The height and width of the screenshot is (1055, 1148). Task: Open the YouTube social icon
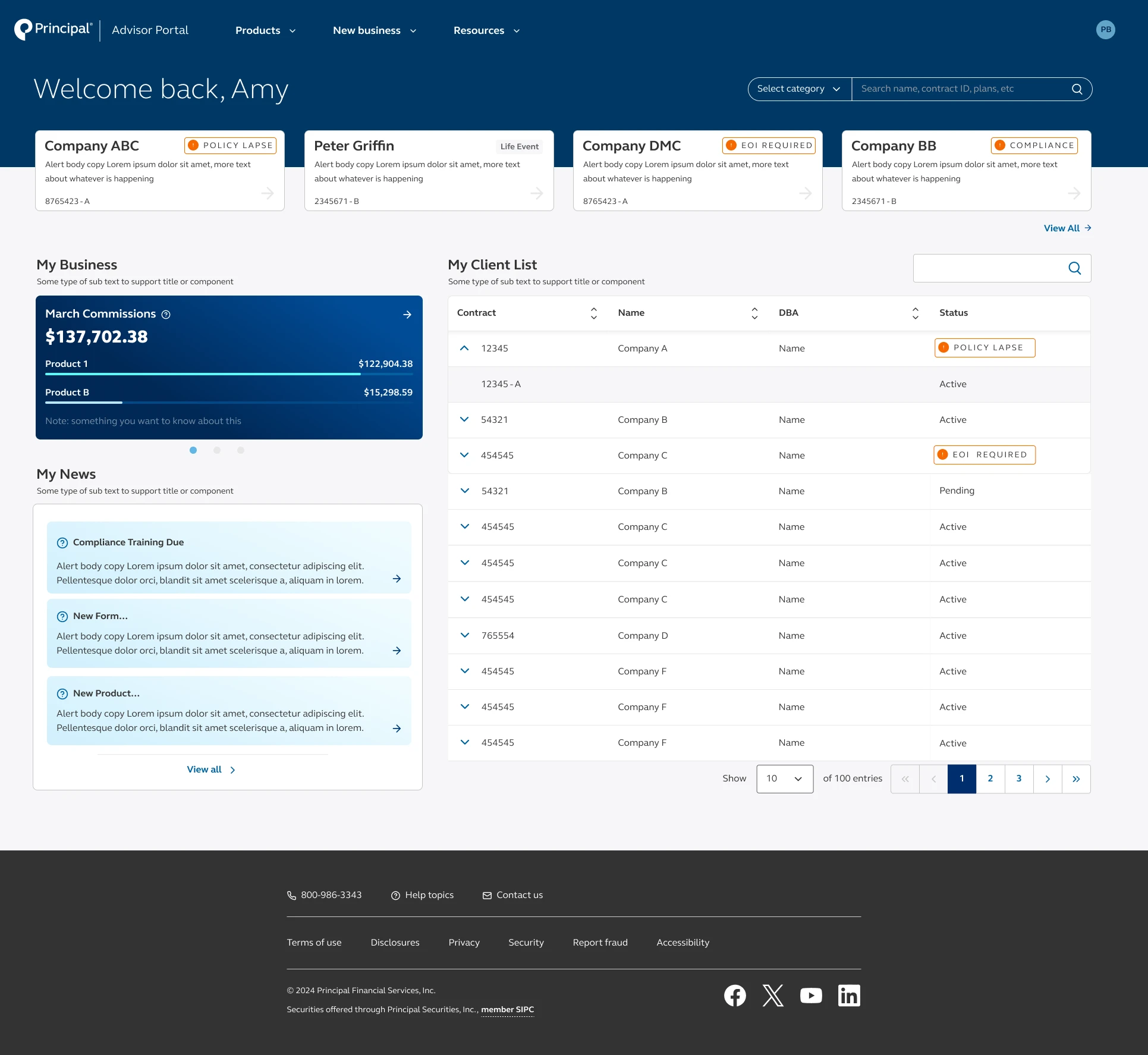pos(811,995)
